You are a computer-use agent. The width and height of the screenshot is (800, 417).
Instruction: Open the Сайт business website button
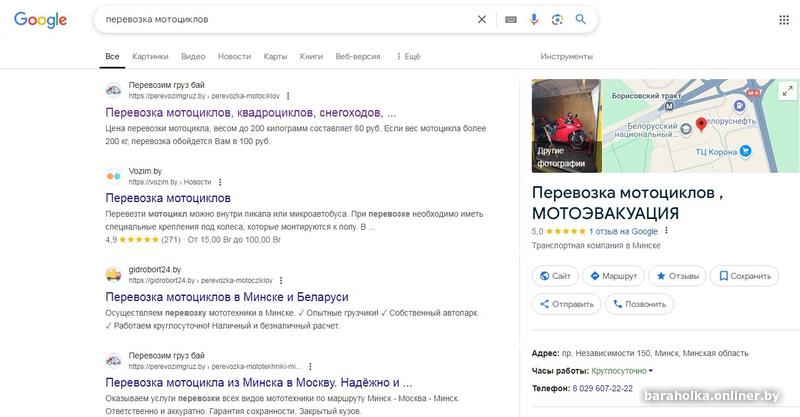(x=555, y=276)
